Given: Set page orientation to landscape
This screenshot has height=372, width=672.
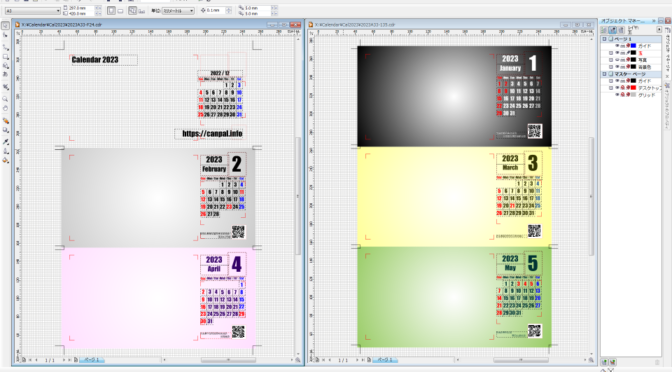Looking at the screenshot, I should coord(120,11).
